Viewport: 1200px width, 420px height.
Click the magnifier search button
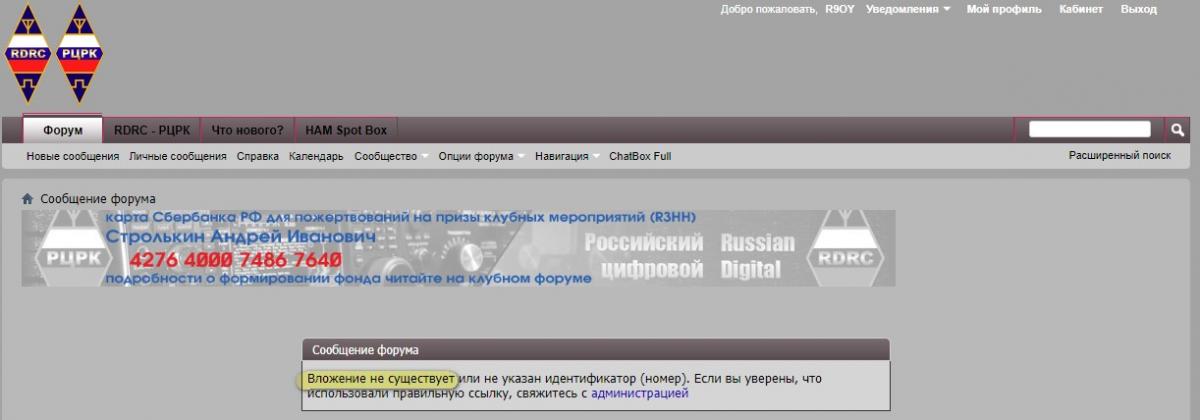coord(1177,130)
